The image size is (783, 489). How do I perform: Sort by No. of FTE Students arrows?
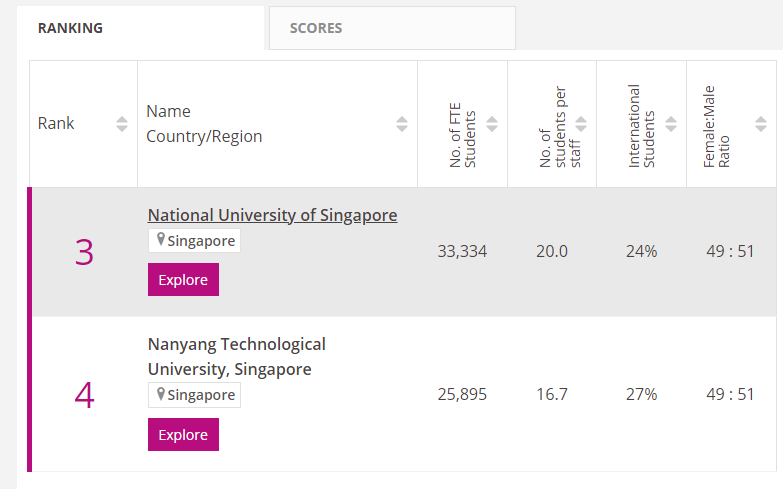[492, 124]
